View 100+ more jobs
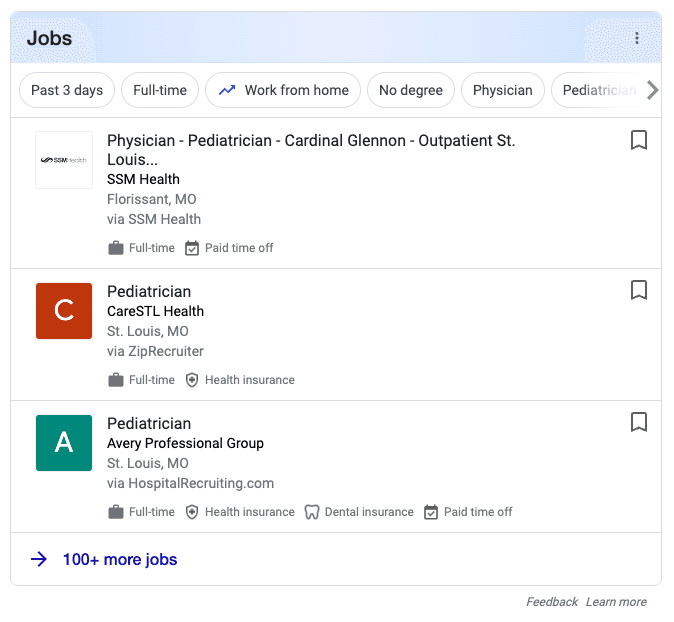674x622 pixels. point(120,559)
